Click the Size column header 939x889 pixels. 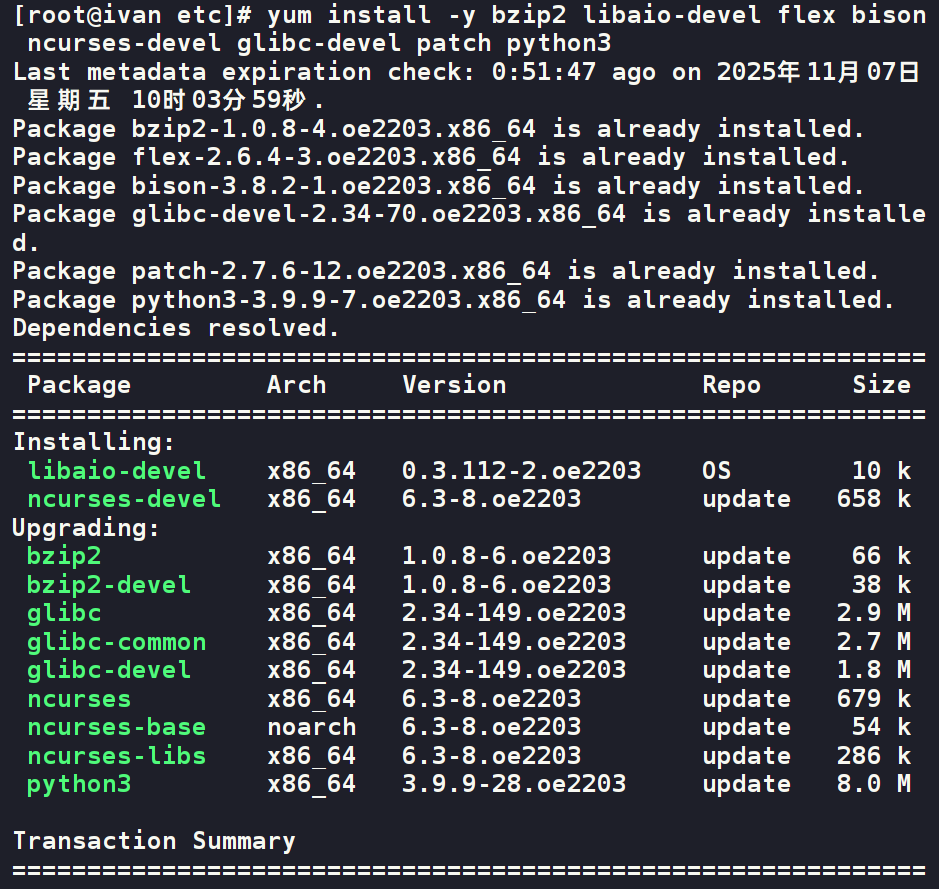tap(882, 385)
